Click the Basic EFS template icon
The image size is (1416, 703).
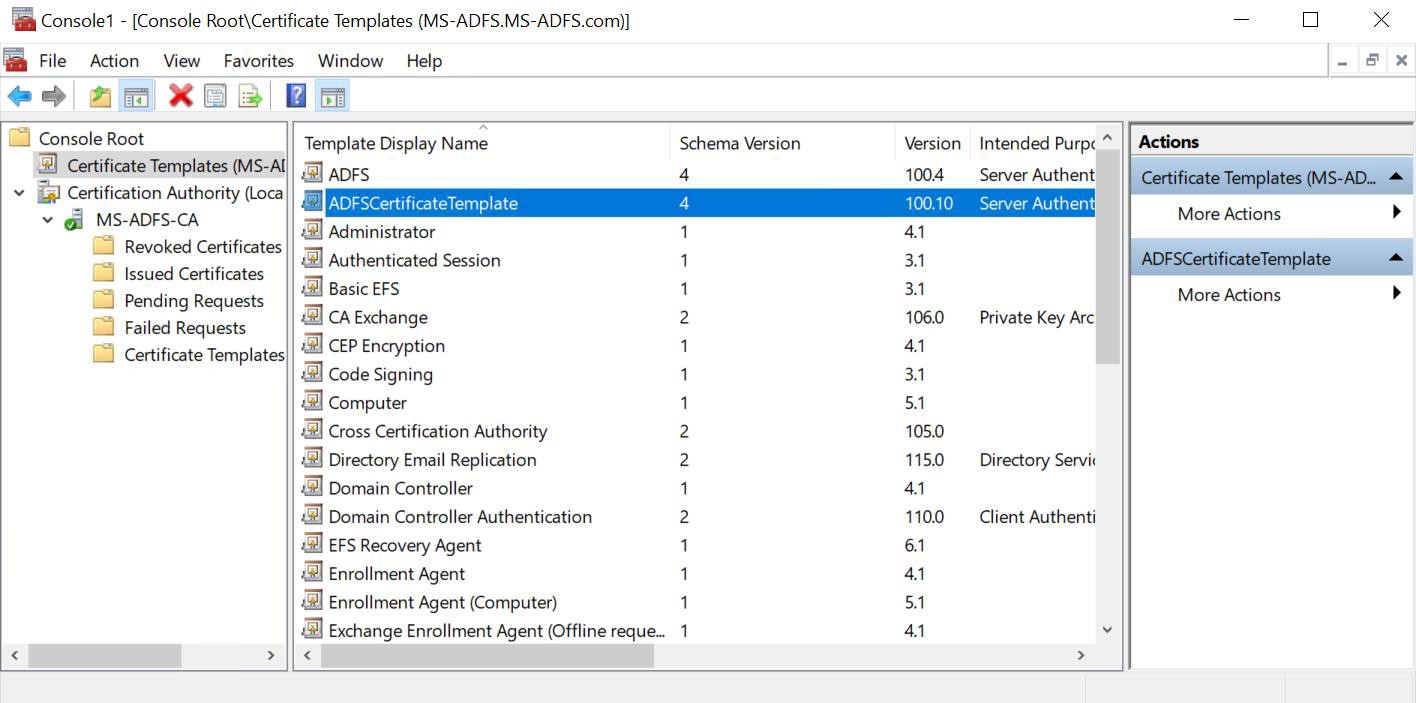click(x=313, y=288)
